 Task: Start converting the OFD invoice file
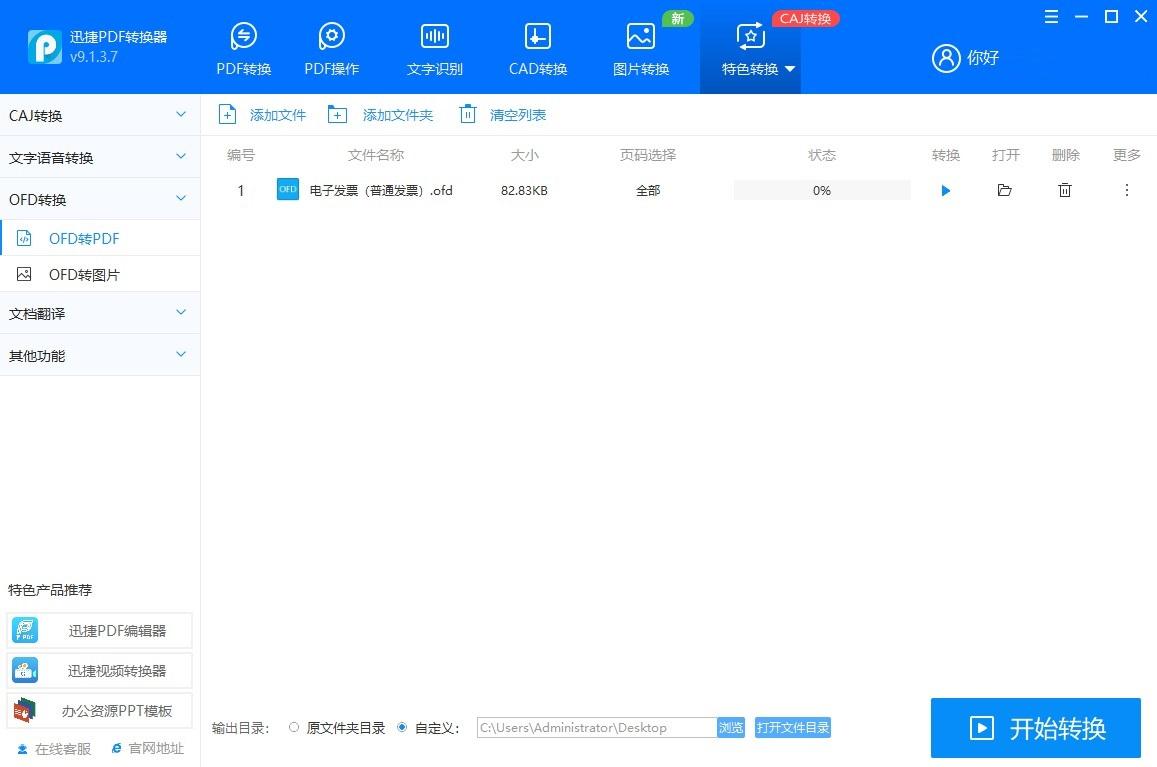pyautogui.click(x=945, y=190)
